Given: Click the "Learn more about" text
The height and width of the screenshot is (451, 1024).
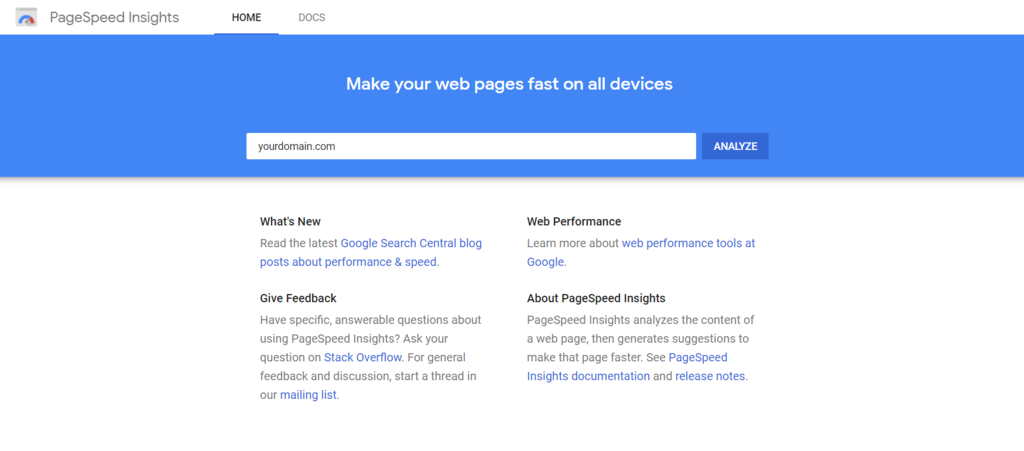Looking at the screenshot, I should click(x=573, y=242).
